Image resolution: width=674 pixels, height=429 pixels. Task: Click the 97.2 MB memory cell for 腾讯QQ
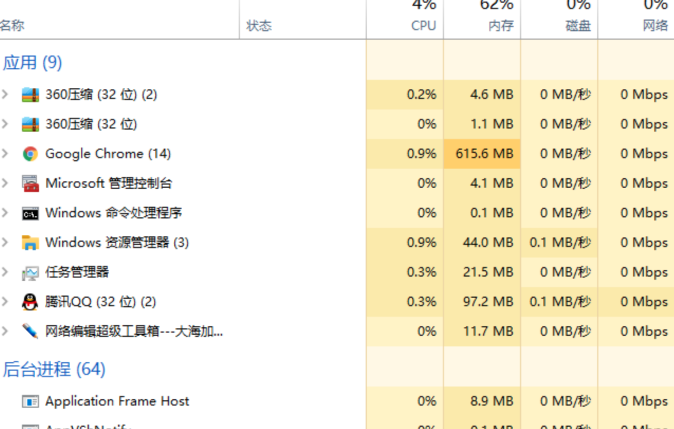point(482,302)
